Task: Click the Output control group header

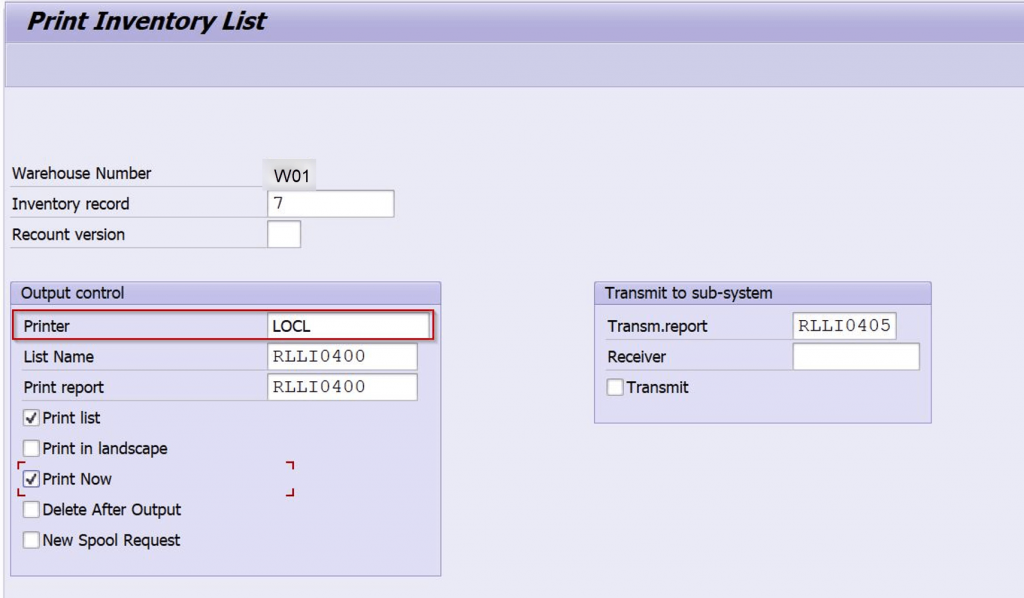Action: pyautogui.click(x=226, y=293)
